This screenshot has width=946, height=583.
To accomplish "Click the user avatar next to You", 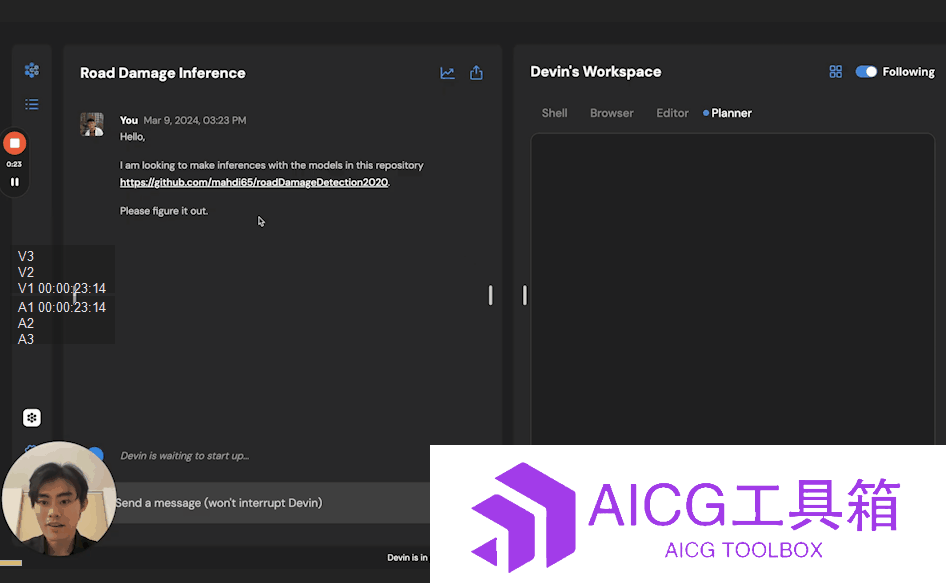I will click(92, 124).
